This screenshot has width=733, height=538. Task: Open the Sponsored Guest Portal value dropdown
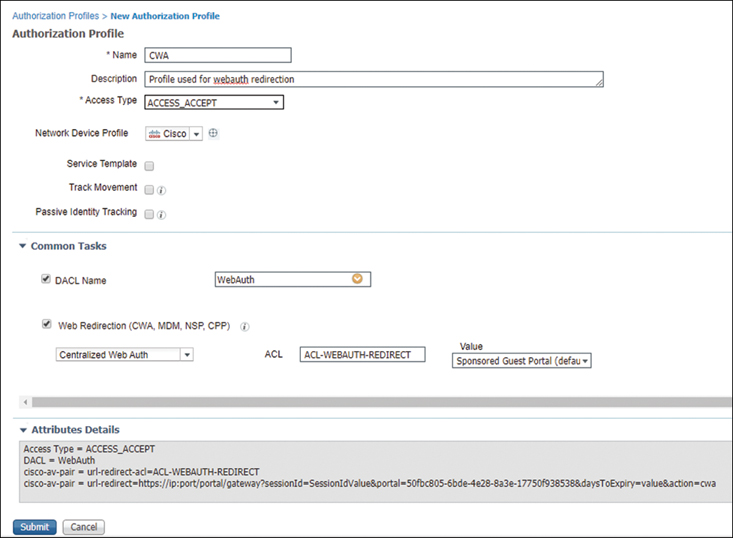[521, 361]
